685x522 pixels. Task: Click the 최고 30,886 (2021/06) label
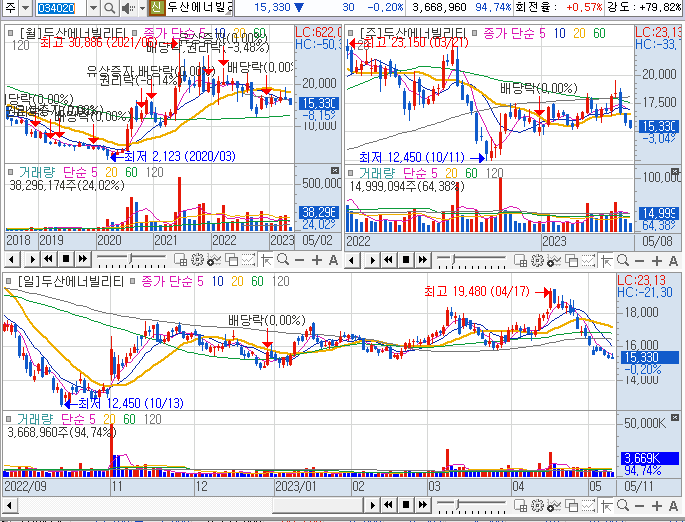click(x=98, y=43)
